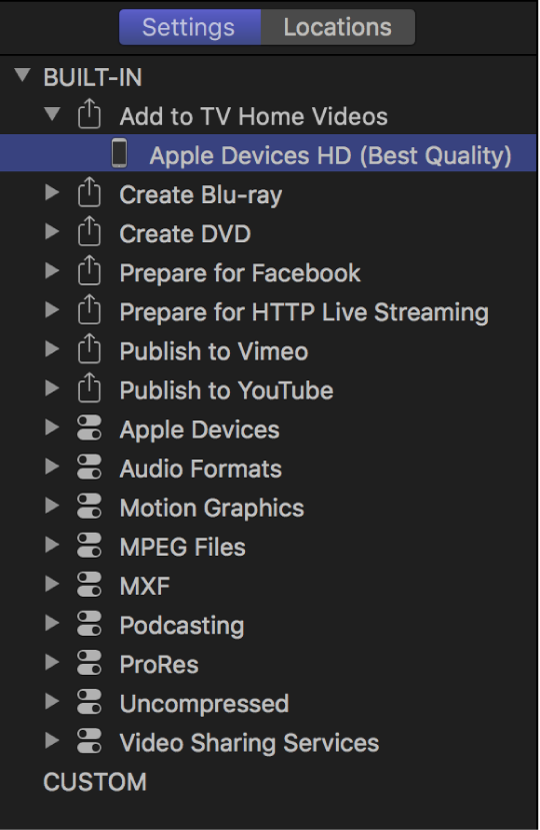The image size is (540, 830).
Task: Click settings-group icon beside Podcasting
Action: click(89, 624)
